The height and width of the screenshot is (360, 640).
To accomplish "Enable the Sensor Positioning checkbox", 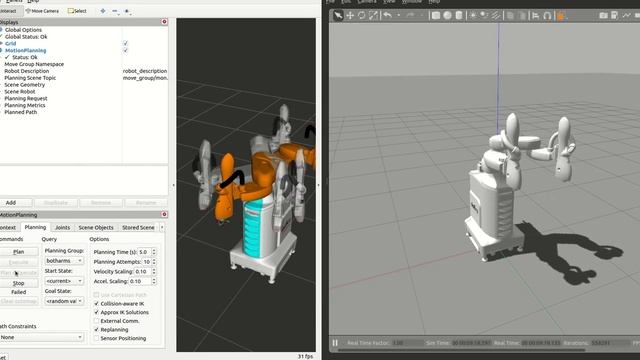I will pos(96,338).
